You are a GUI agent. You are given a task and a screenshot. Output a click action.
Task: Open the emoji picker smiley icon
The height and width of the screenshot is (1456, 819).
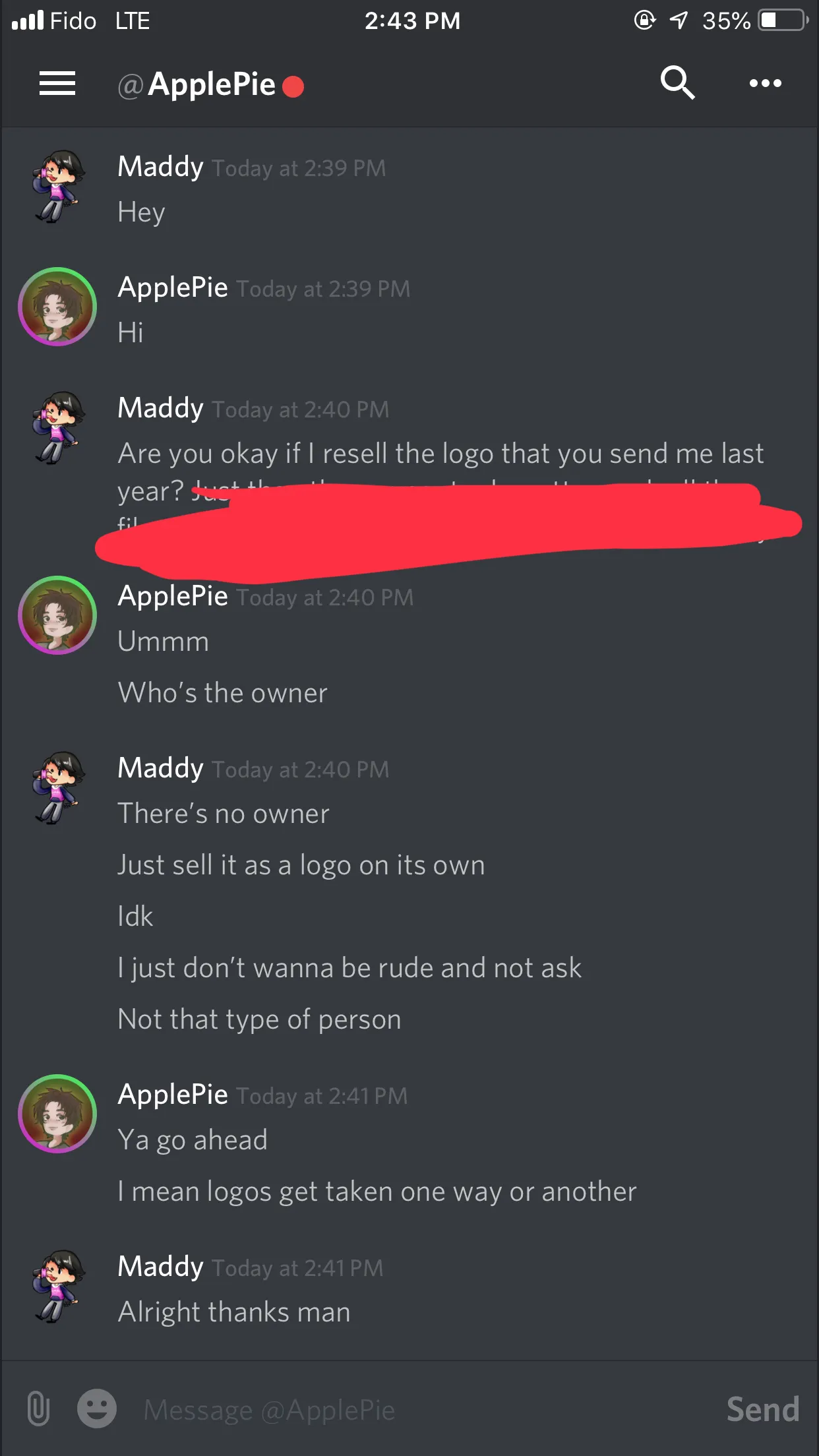[97, 1409]
